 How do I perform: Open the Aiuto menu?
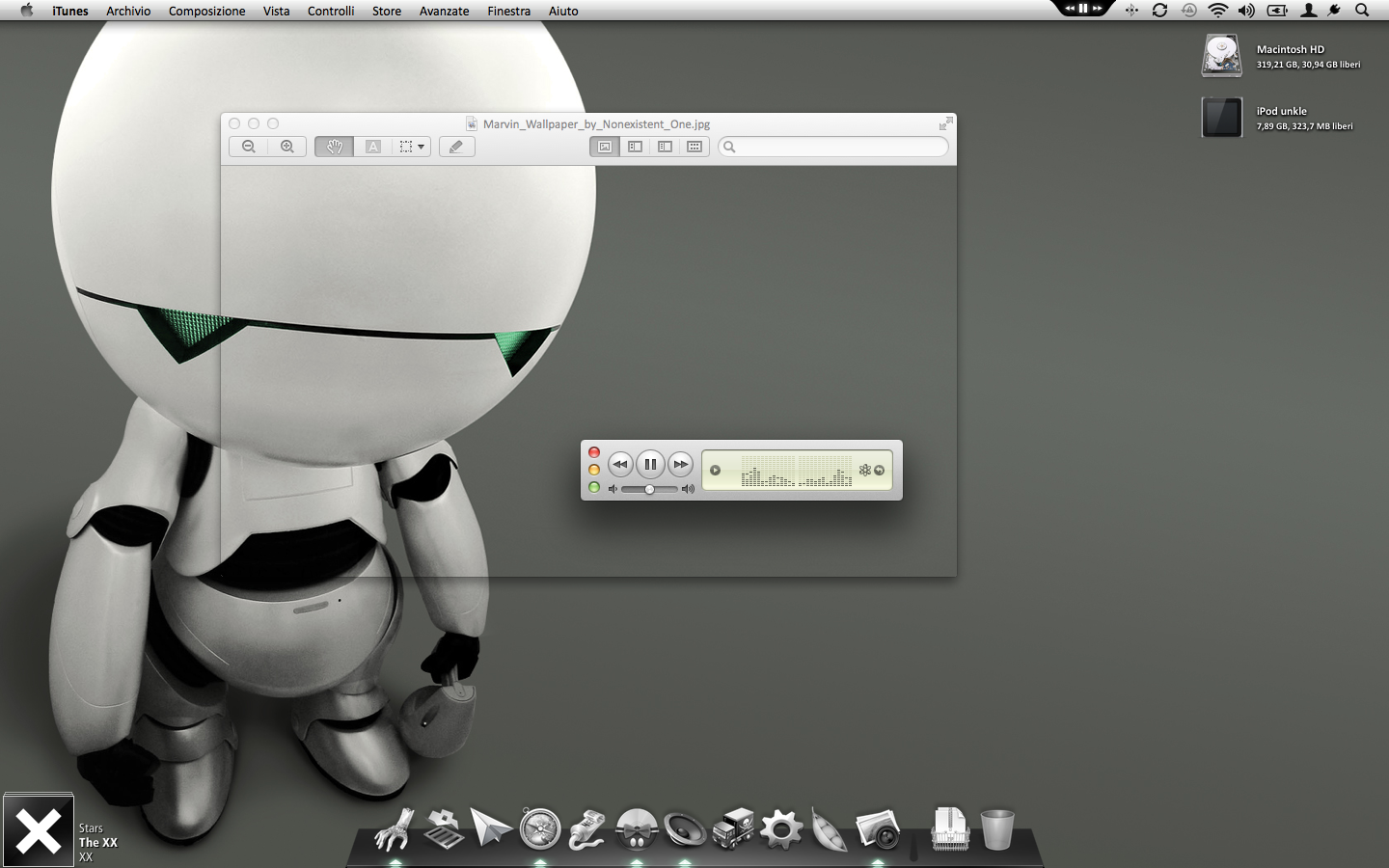[563, 11]
